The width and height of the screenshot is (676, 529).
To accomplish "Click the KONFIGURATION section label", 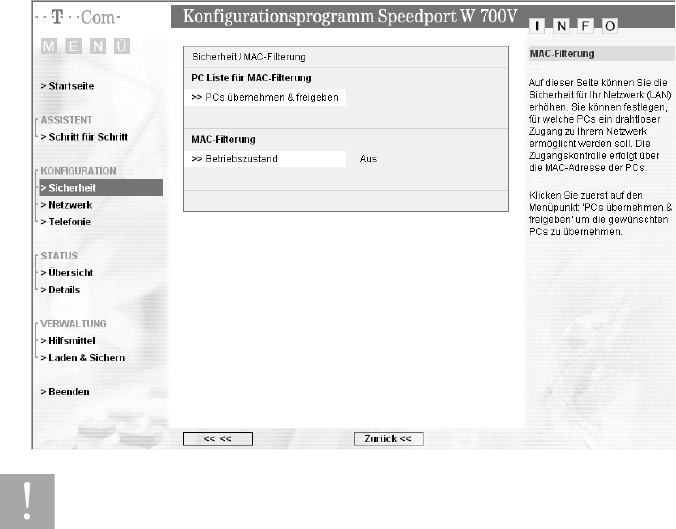I will coord(78,171).
